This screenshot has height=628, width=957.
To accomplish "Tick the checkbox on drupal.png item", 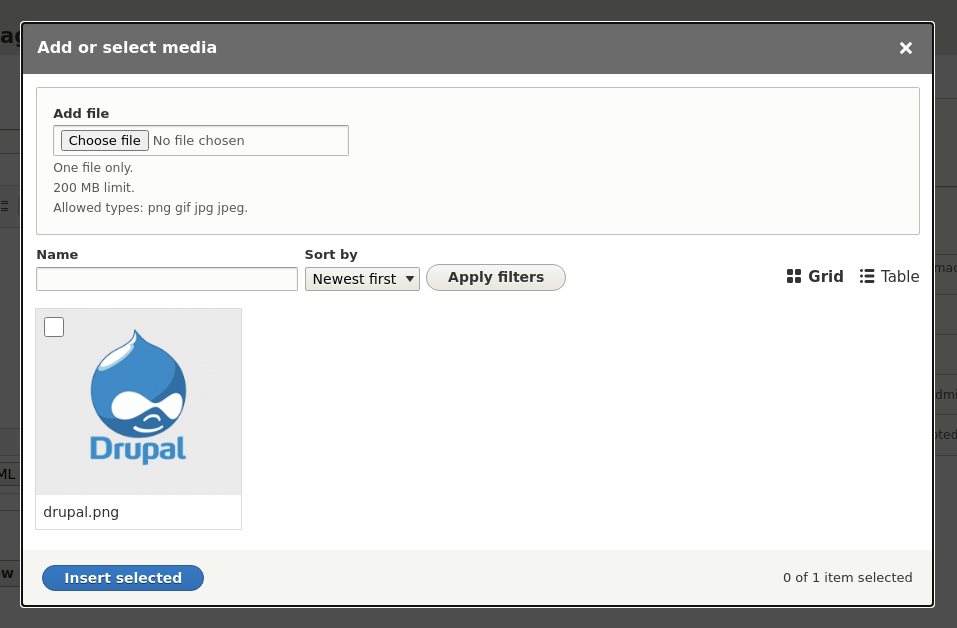I will [x=54, y=327].
